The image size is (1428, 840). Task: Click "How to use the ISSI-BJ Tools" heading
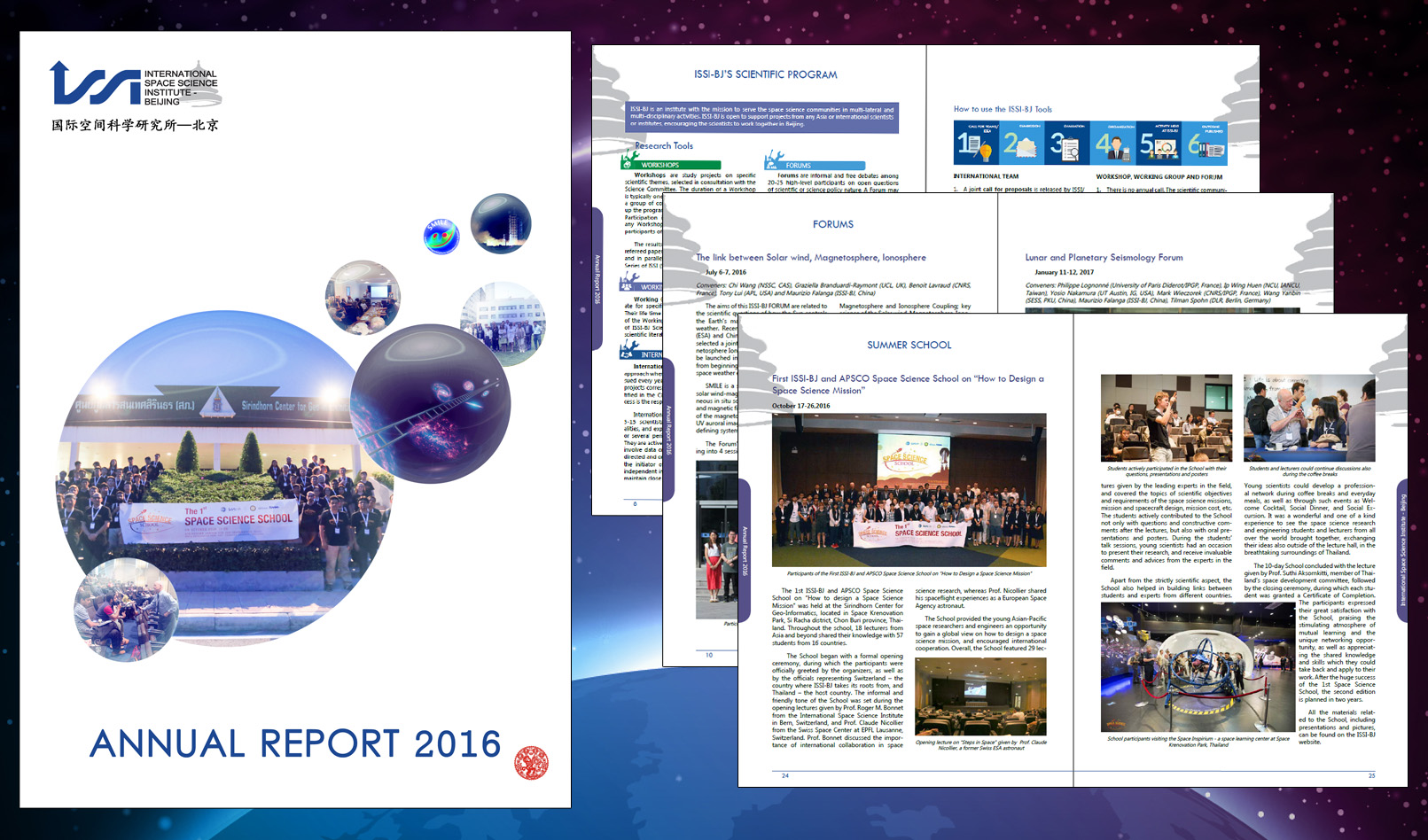1003,109
